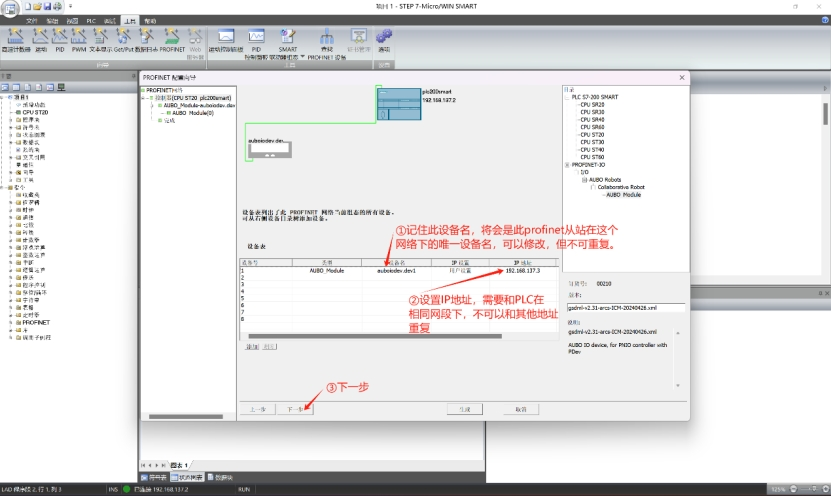
Task: Collapse the PLC S7-200 SMART catalog node
Action: point(566,97)
